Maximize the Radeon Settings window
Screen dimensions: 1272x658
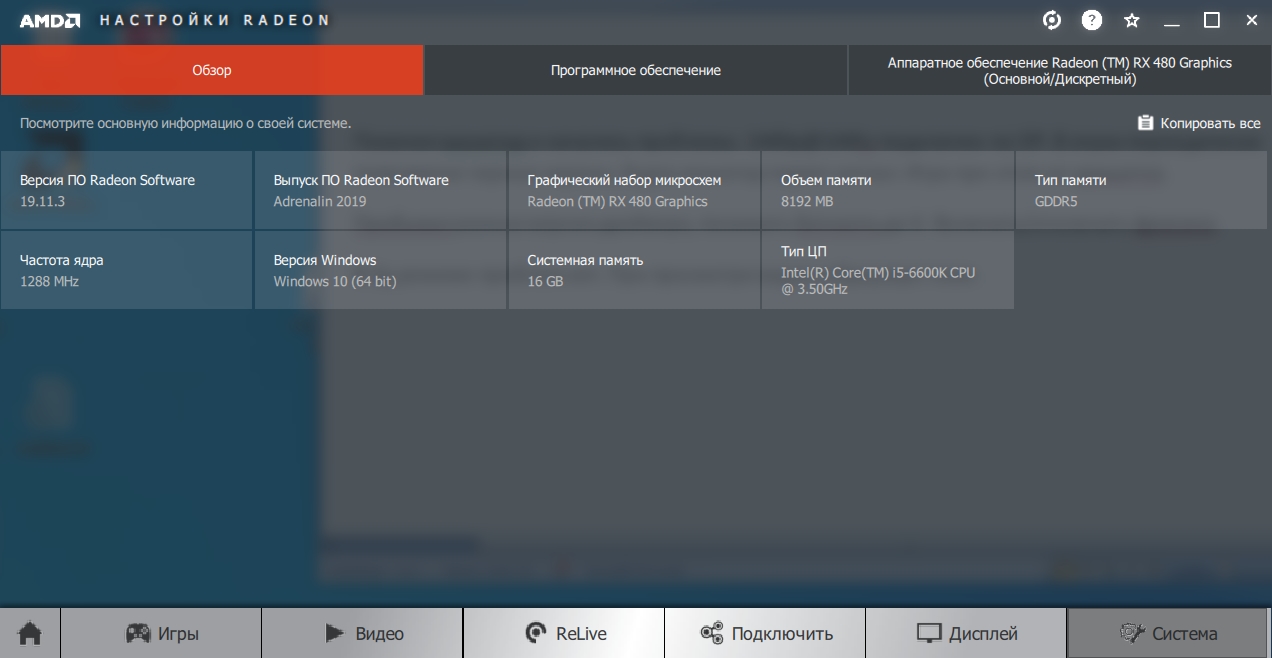click(x=1212, y=20)
